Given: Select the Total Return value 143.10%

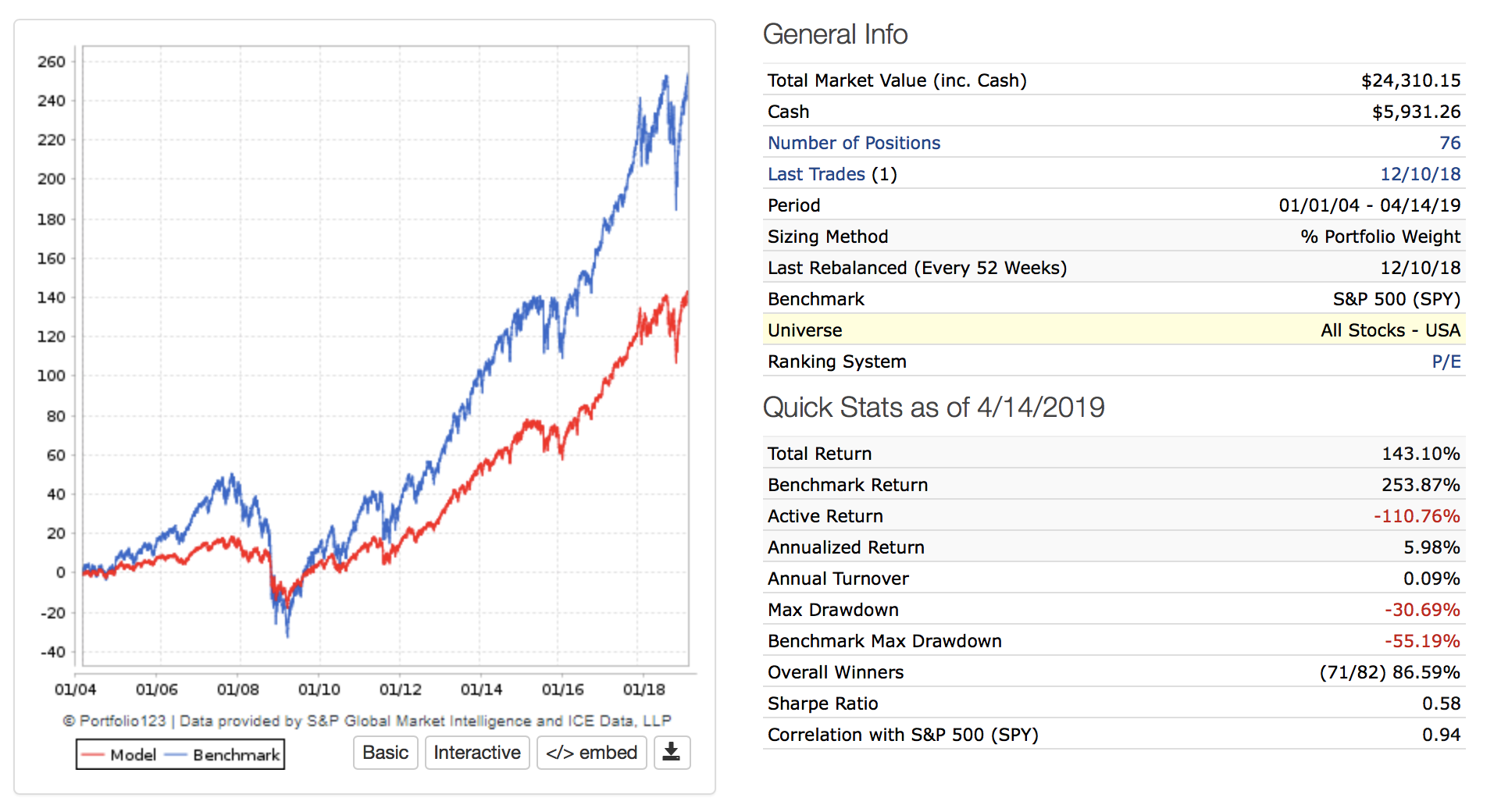Looking at the screenshot, I should (x=1421, y=454).
